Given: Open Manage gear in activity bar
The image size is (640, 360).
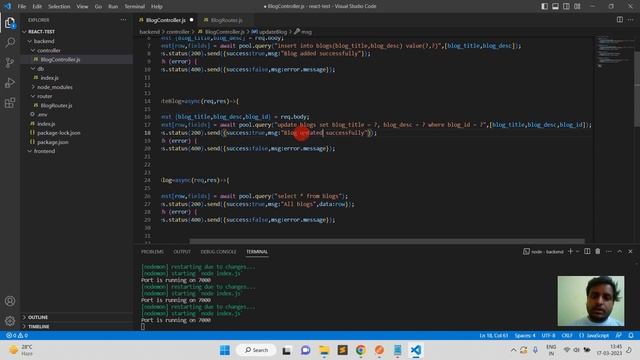Looking at the screenshot, I should [x=10, y=321].
